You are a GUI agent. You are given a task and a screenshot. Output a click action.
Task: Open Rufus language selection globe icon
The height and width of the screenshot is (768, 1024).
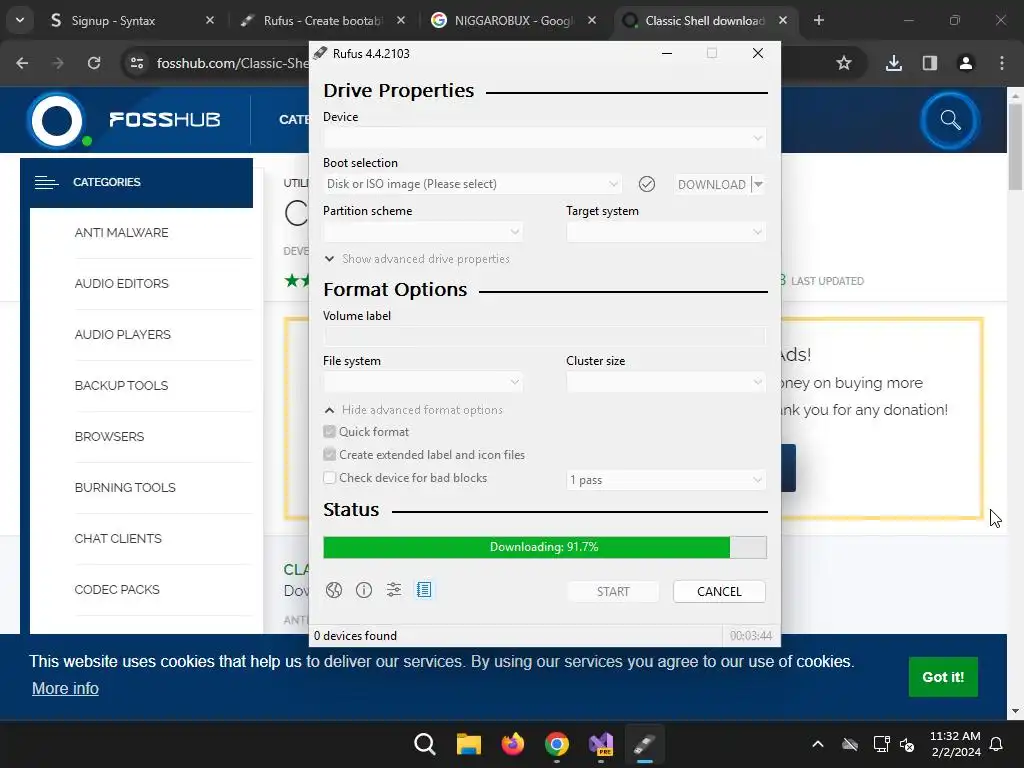[x=334, y=590]
